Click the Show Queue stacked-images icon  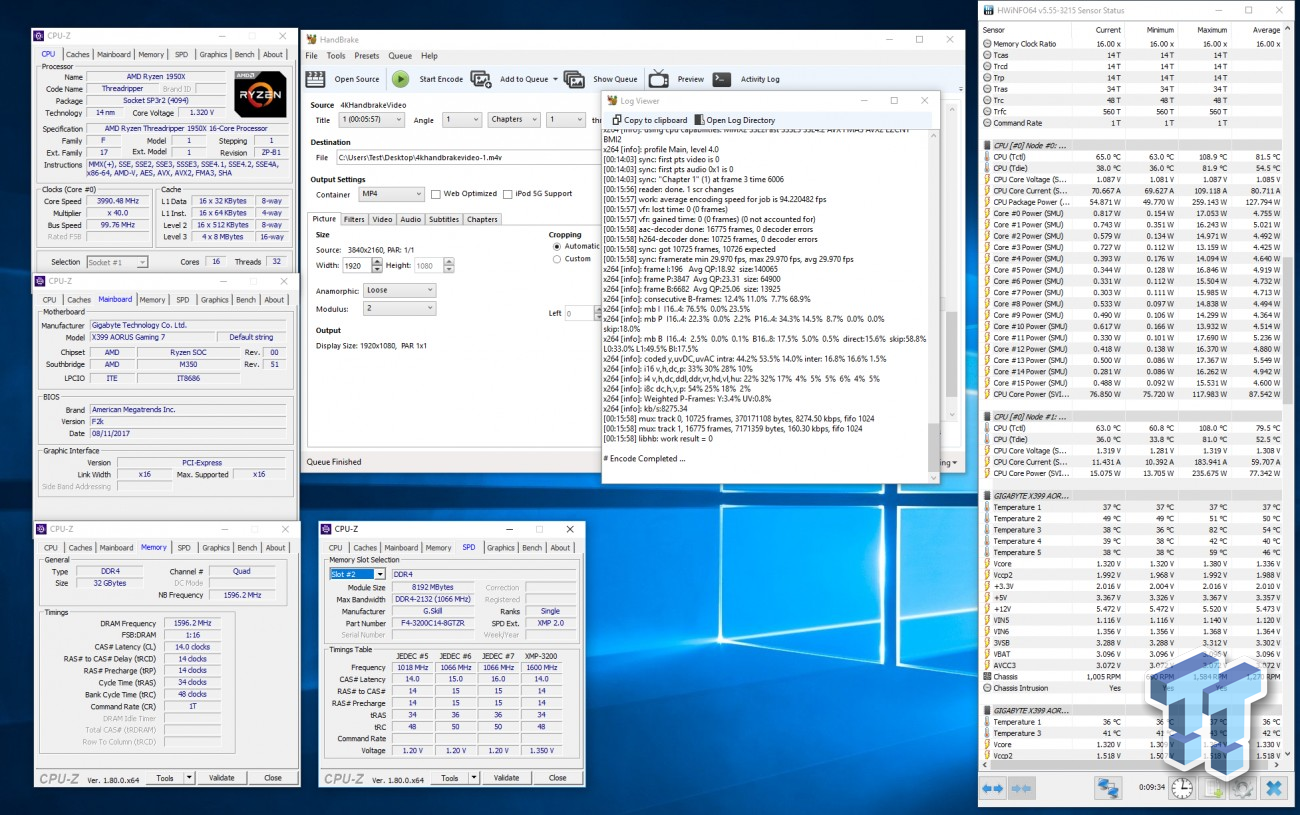pos(574,79)
